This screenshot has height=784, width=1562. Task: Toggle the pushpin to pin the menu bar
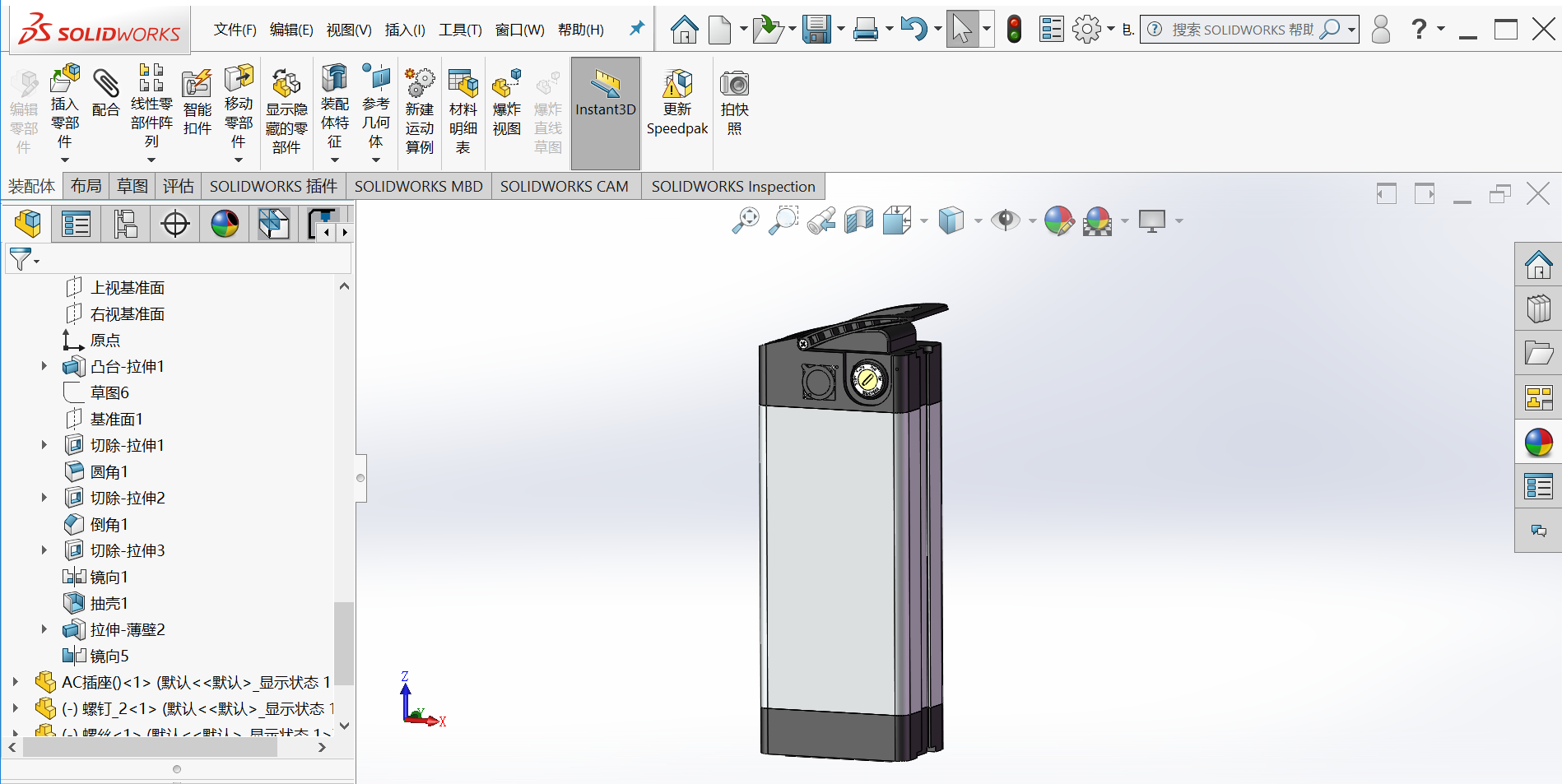[636, 29]
